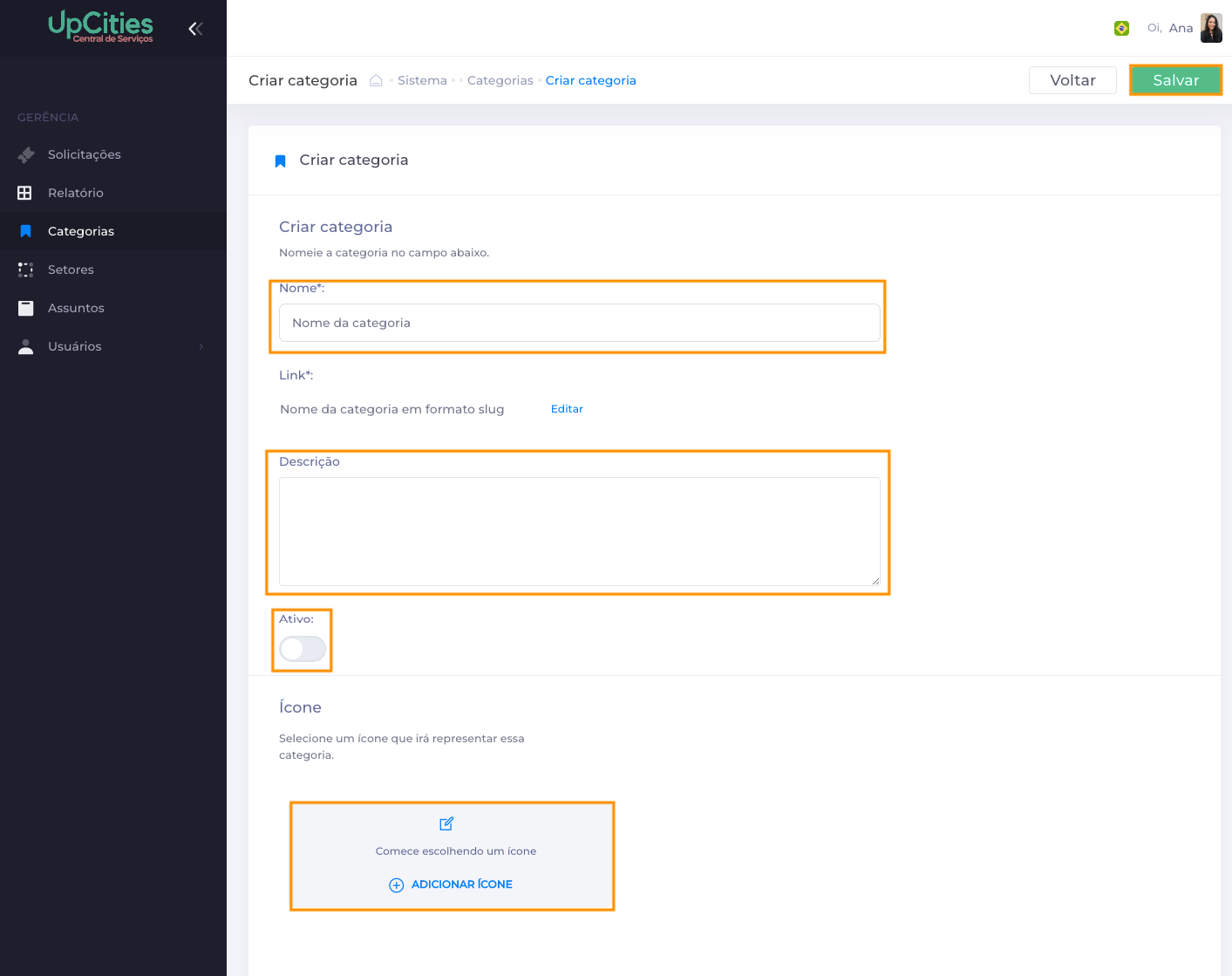The height and width of the screenshot is (976, 1232).
Task: Click the edit pencil icon in icon box
Action: 446,823
